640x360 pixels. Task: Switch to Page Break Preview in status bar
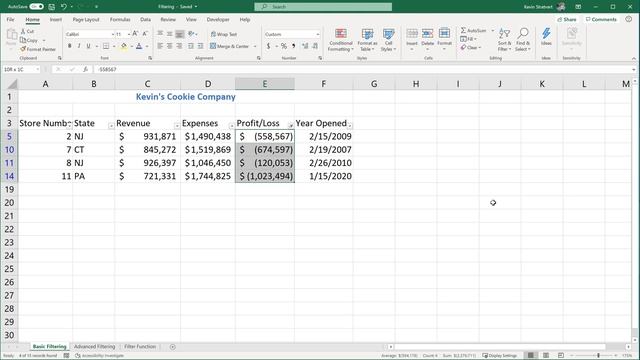pos(561,356)
